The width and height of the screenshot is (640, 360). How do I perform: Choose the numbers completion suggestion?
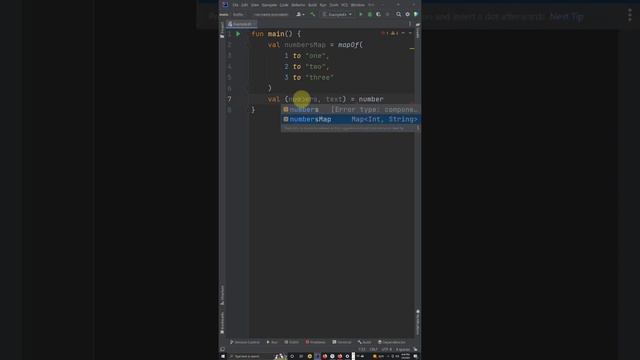[351, 109]
